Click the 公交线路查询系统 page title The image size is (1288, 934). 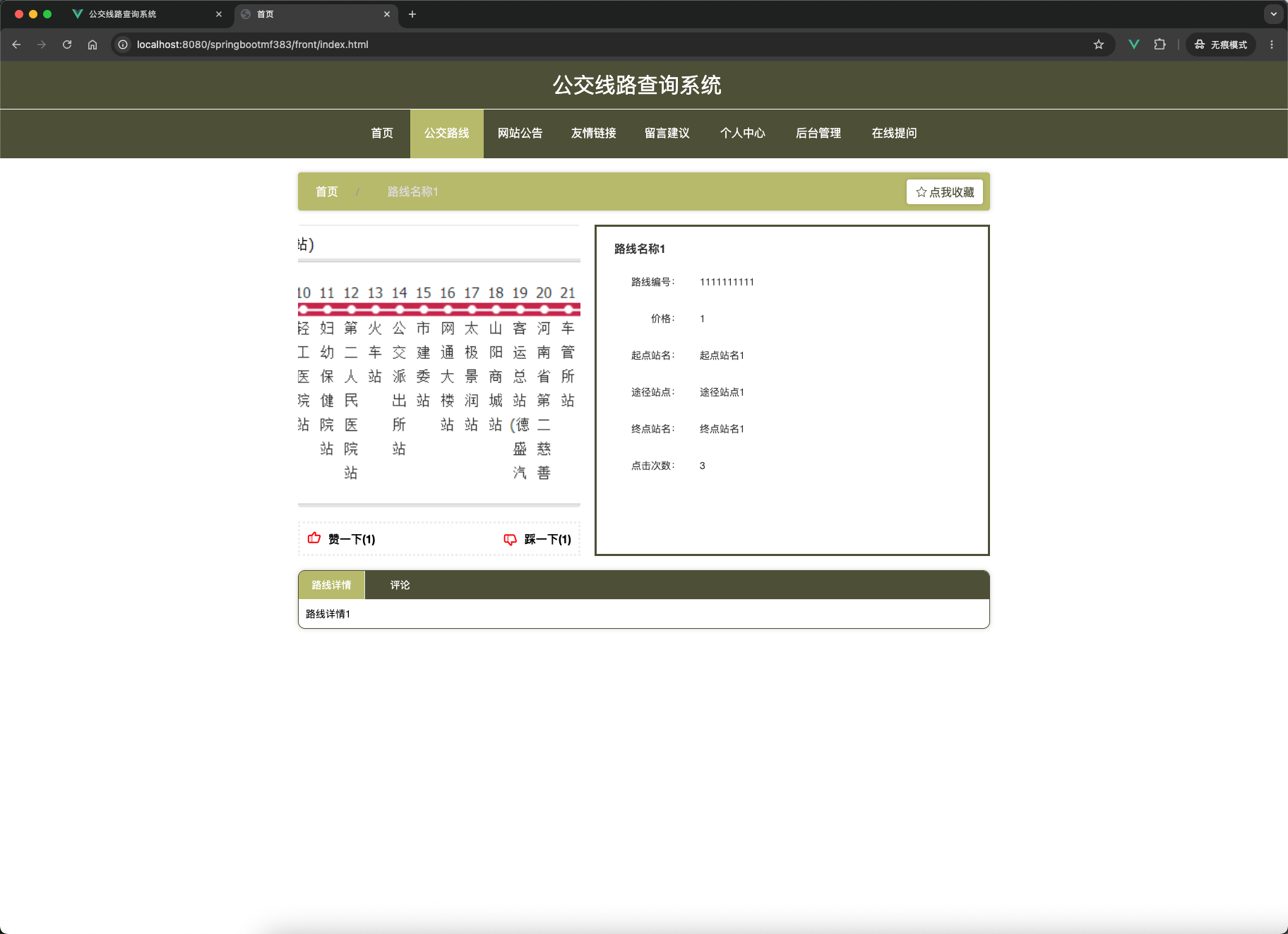point(637,85)
